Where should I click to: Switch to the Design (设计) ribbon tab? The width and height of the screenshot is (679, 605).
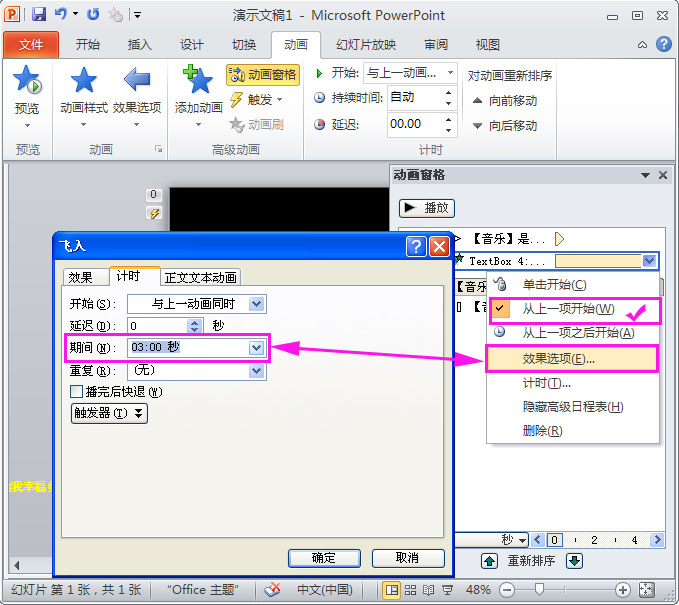click(191, 45)
